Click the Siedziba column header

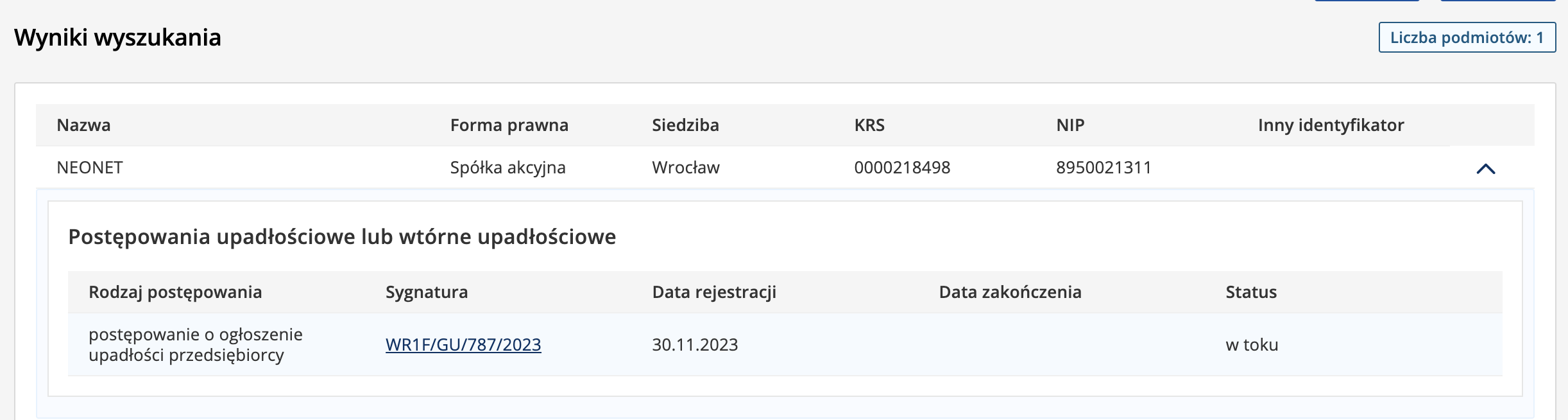[685, 125]
